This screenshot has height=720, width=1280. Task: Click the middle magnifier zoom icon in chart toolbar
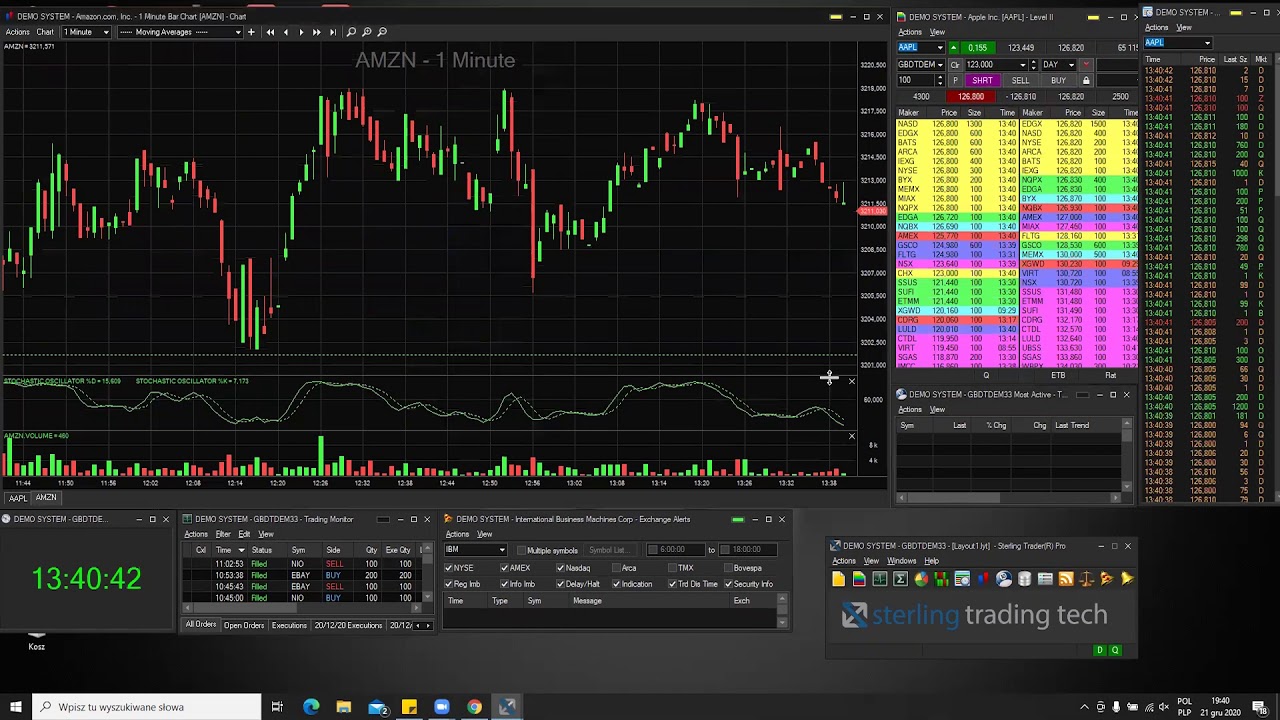click(367, 32)
